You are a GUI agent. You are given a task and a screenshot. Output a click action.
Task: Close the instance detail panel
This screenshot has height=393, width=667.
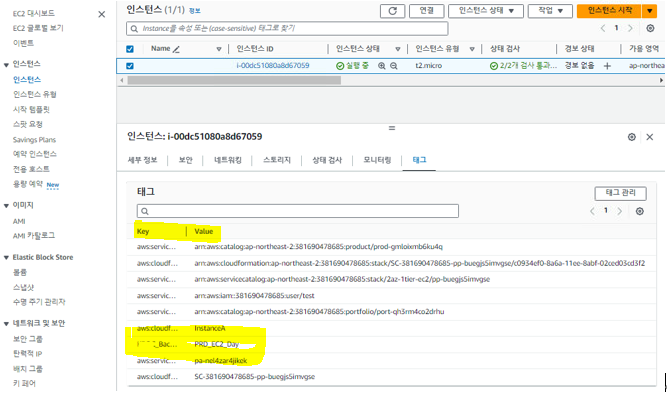point(650,137)
